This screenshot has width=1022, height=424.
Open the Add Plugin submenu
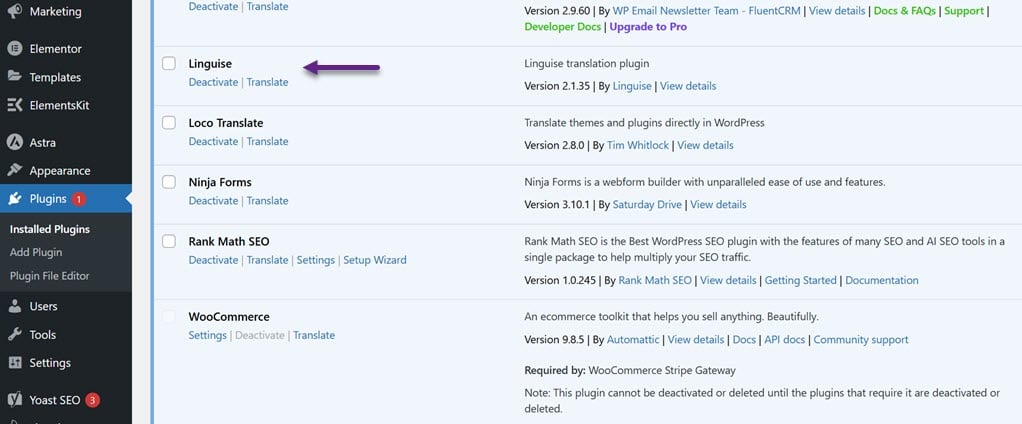coord(36,252)
